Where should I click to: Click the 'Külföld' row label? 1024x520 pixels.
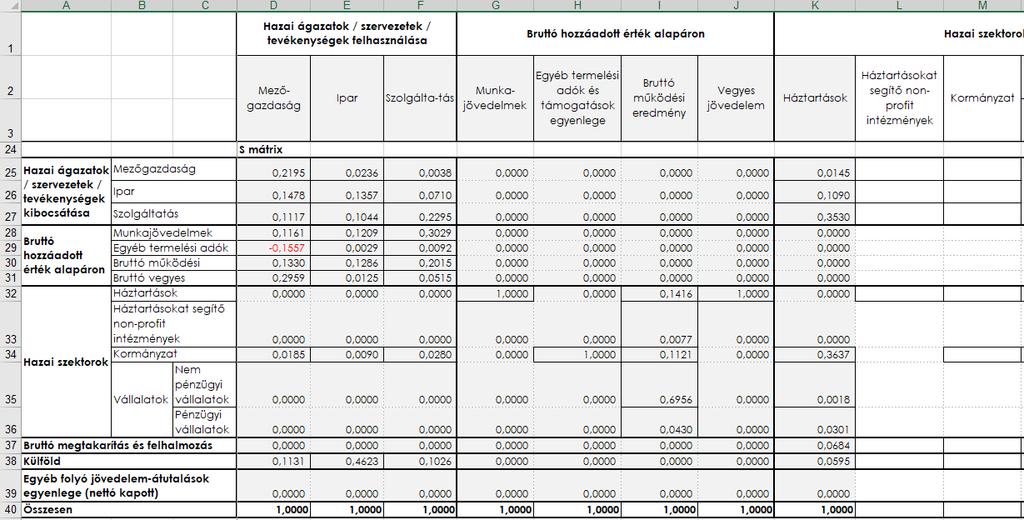pyautogui.click(x=129, y=461)
